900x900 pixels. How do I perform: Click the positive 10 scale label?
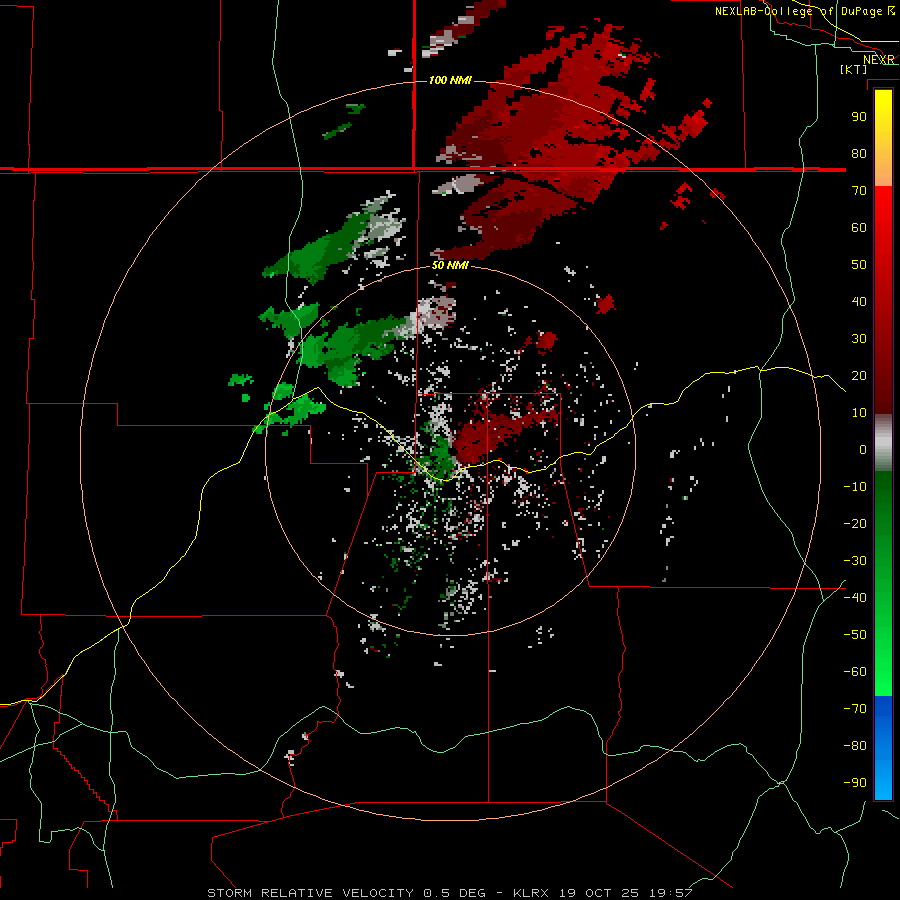coord(859,413)
